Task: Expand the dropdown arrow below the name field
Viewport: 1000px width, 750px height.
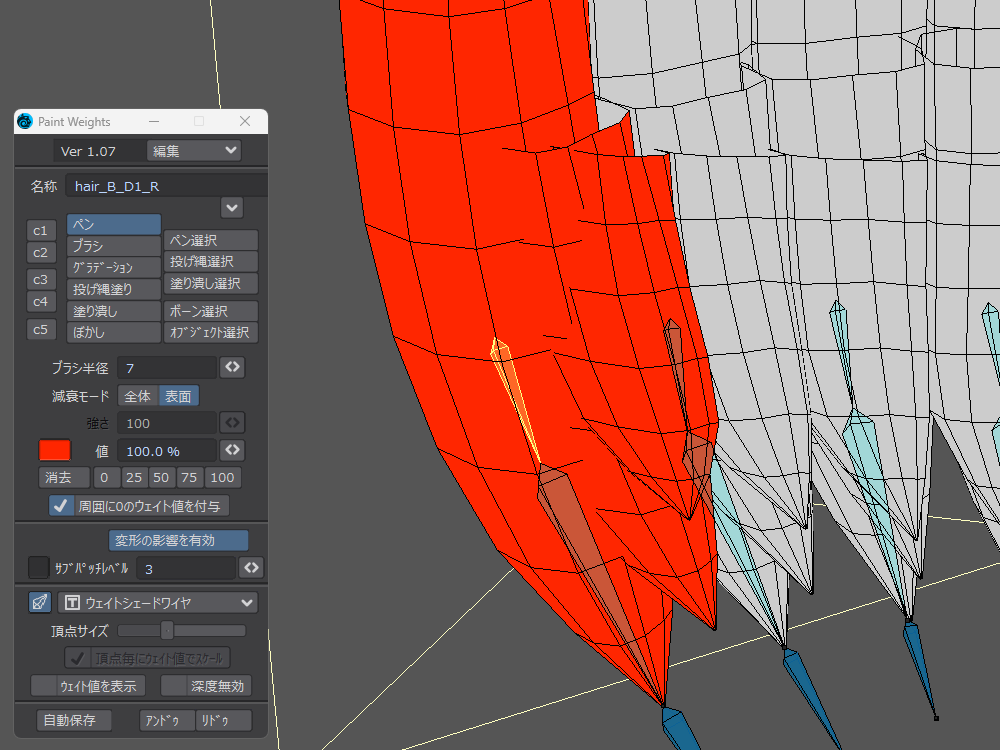Action: [232, 207]
